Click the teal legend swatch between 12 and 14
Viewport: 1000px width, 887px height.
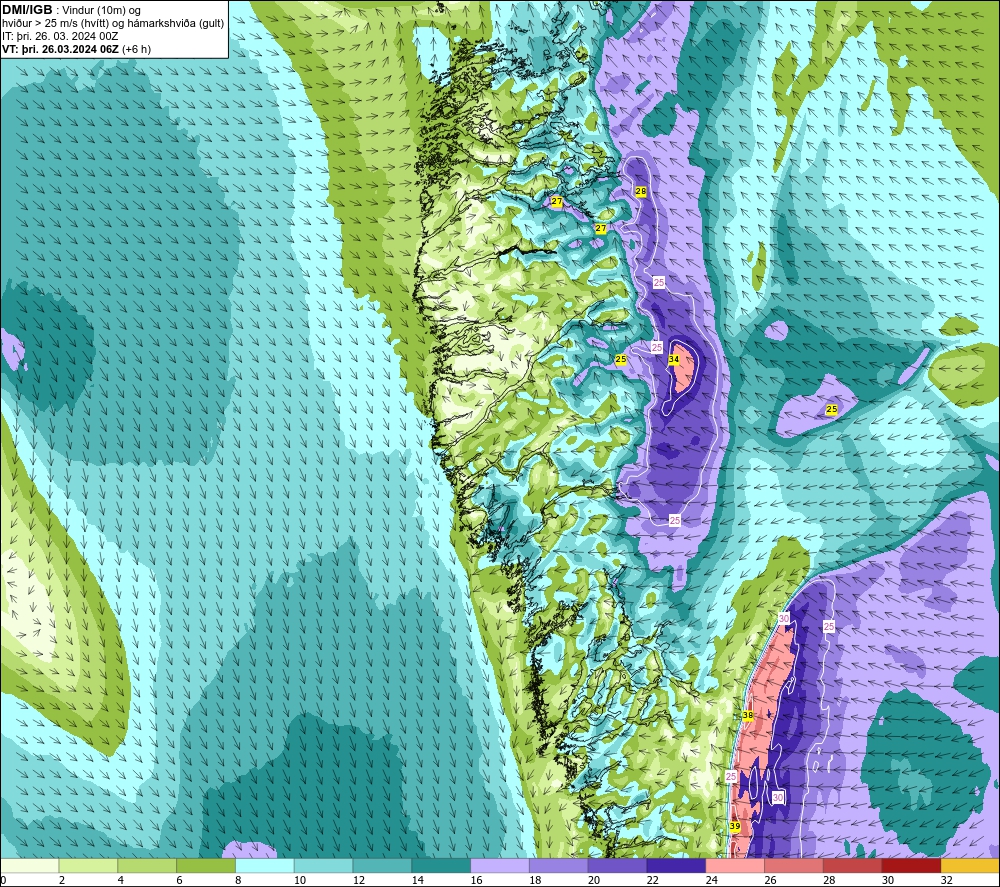tap(382, 865)
